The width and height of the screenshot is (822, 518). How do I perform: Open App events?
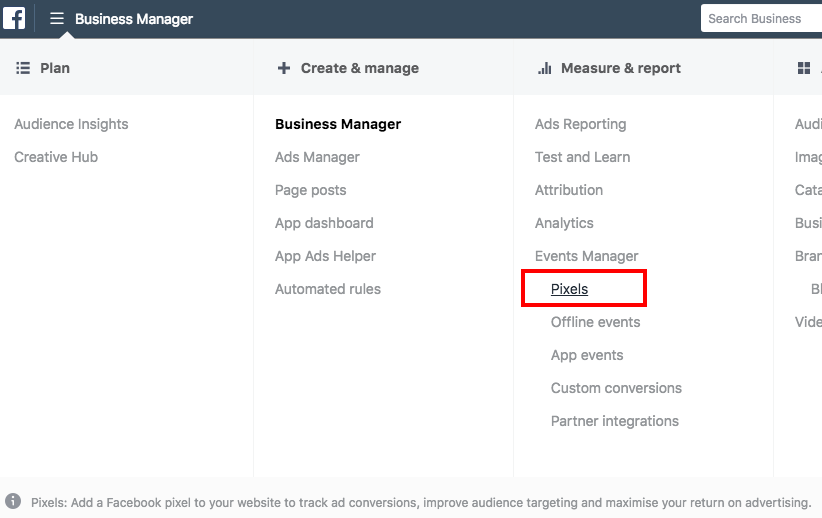tap(587, 355)
